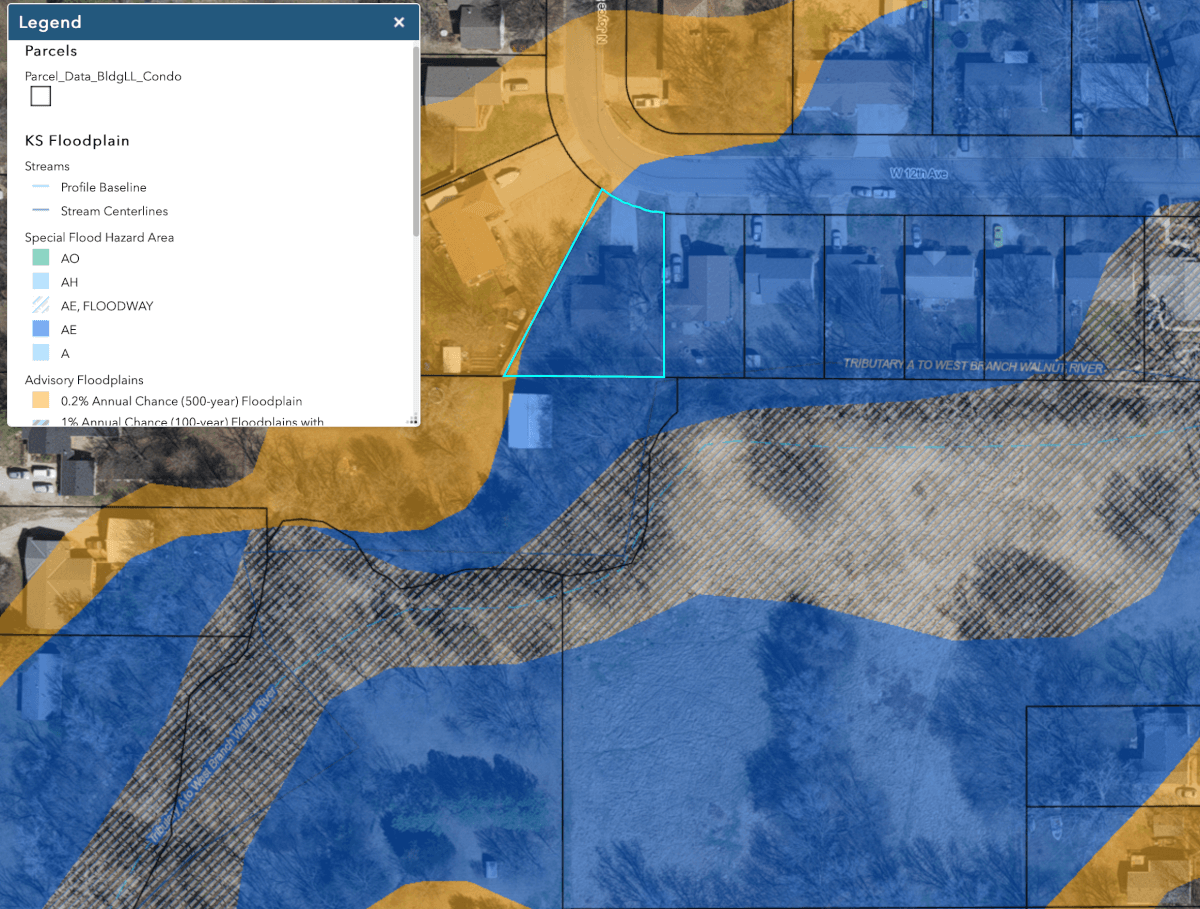Click the Legend panel scrollbar
The height and width of the screenshot is (909, 1200).
(416, 140)
